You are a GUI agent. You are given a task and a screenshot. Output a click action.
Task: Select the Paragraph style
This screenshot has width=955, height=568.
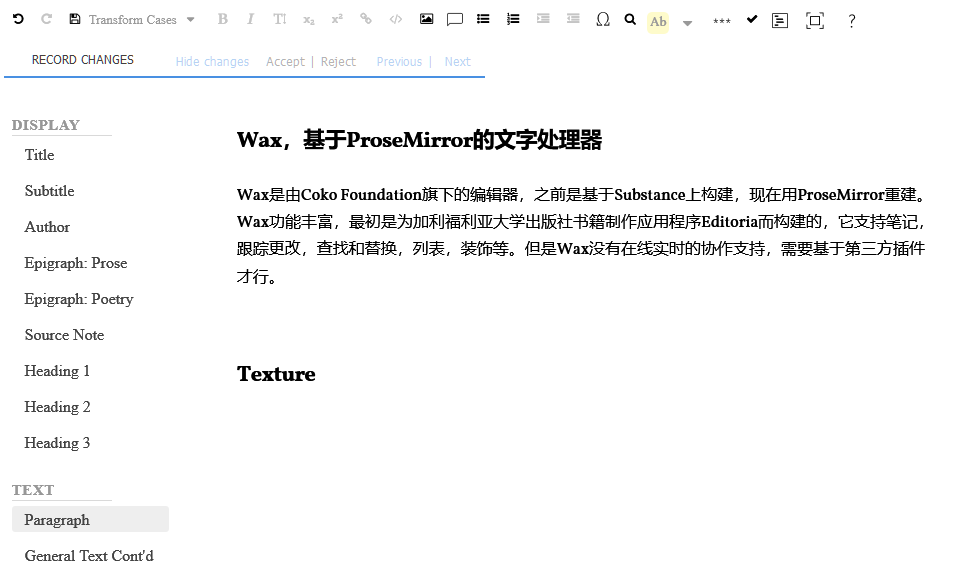90,519
